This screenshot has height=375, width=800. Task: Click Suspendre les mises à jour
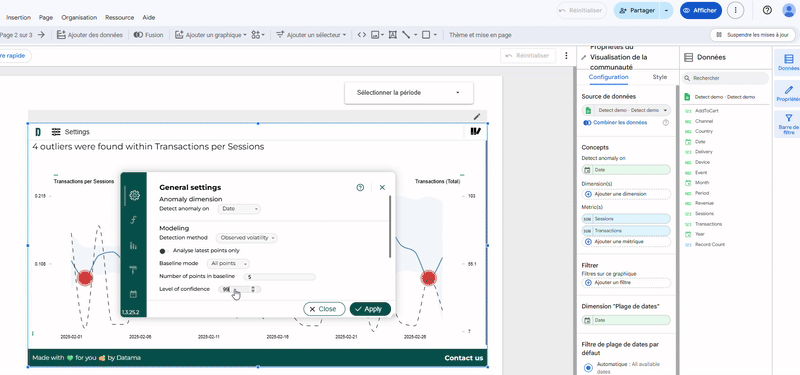[x=753, y=35]
